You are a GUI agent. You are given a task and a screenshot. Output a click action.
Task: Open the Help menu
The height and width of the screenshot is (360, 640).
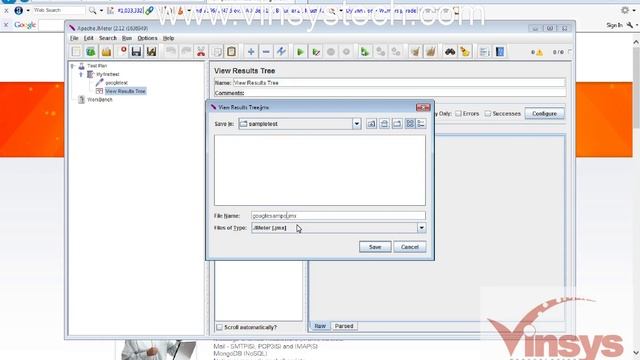click(x=169, y=38)
